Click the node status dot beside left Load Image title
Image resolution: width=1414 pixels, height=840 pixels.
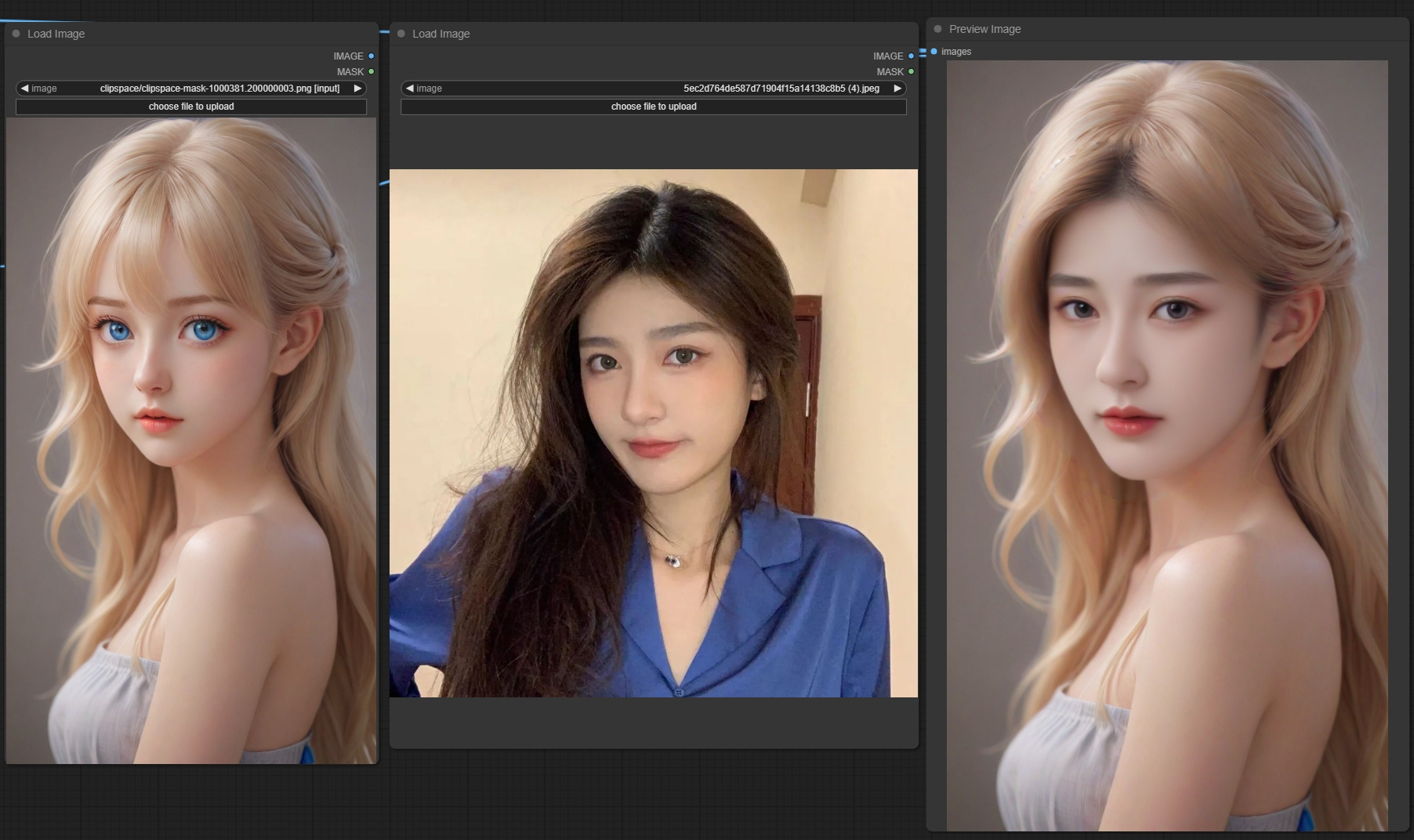(x=17, y=34)
